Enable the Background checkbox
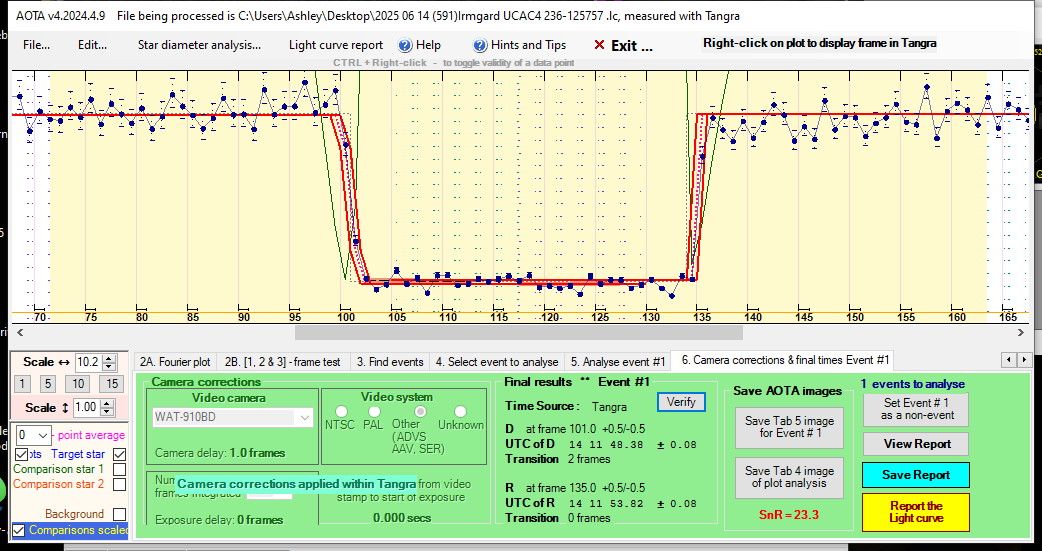 119,514
